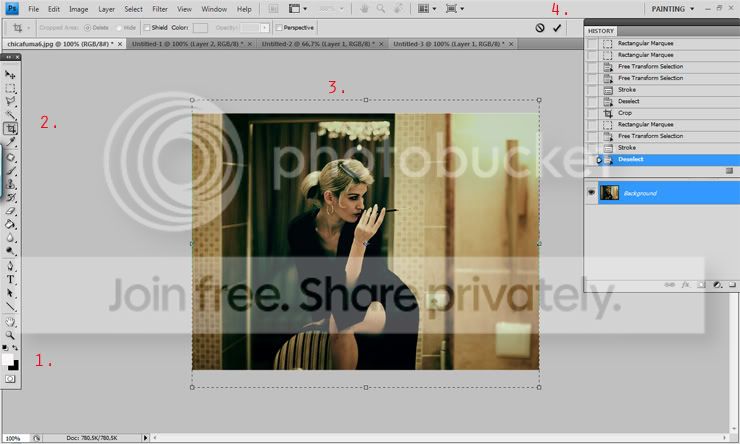Click the Background layer thumbnail
The image size is (740, 444).
pyautogui.click(x=609, y=193)
